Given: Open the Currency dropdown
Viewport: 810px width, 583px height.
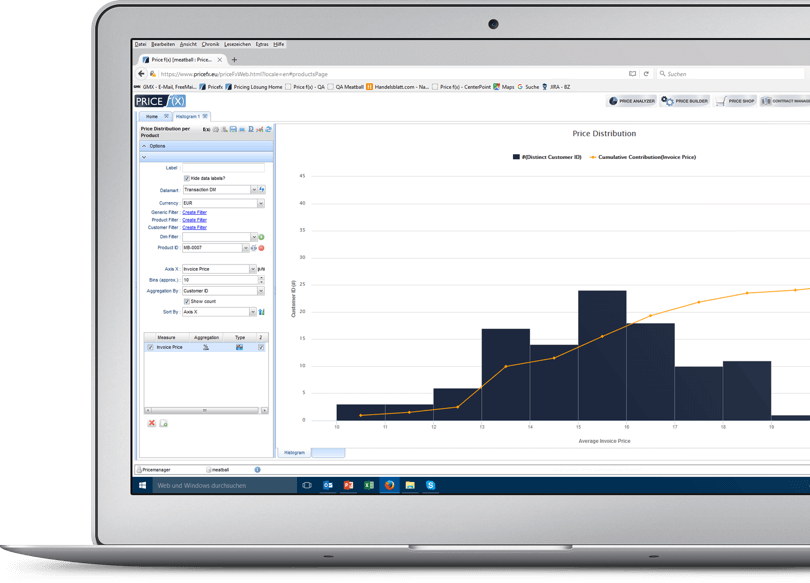Looking at the screenshot, I should click(x=261, y=203).
